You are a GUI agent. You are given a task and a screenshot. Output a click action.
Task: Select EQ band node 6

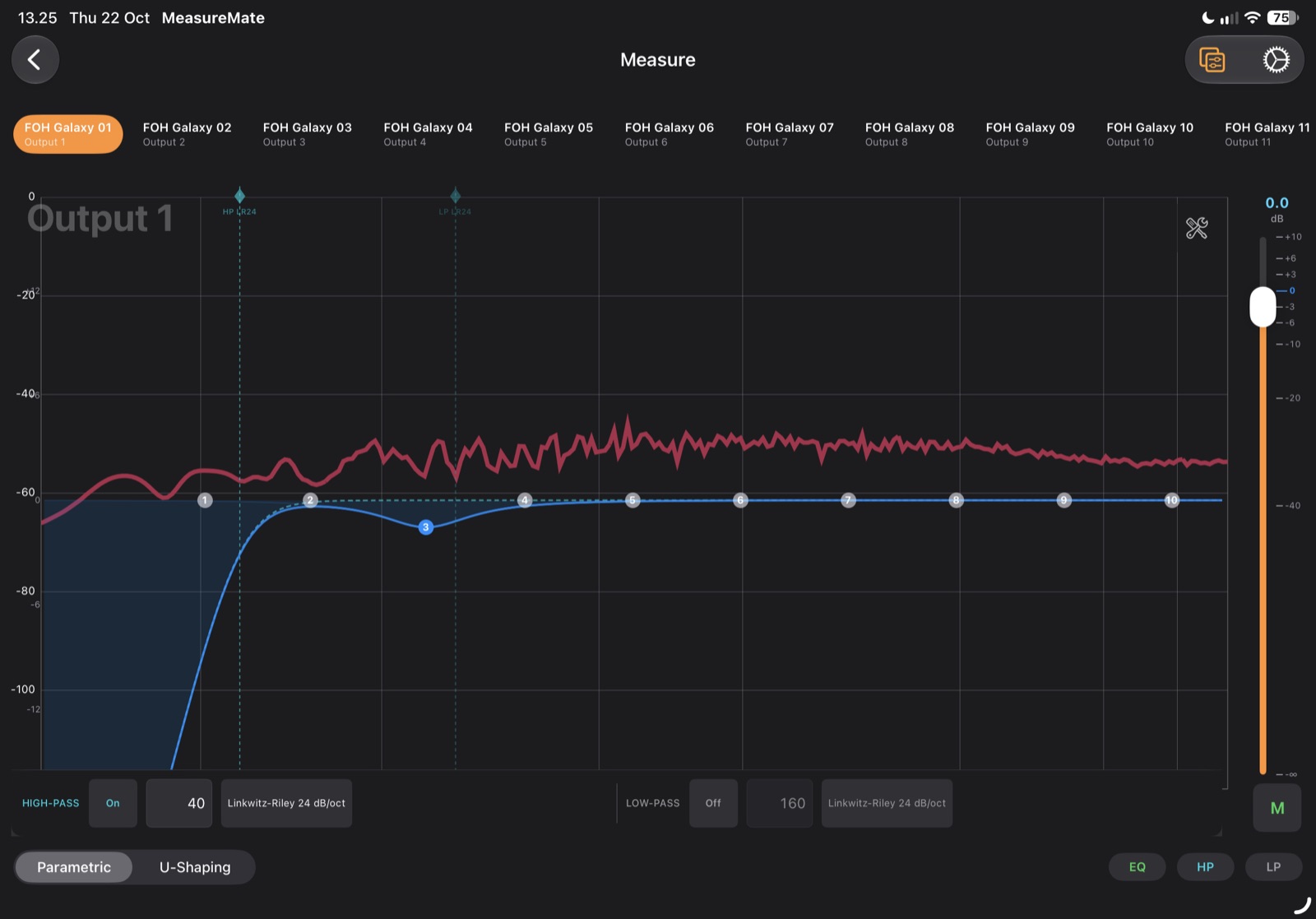click(x=740, y=500)
